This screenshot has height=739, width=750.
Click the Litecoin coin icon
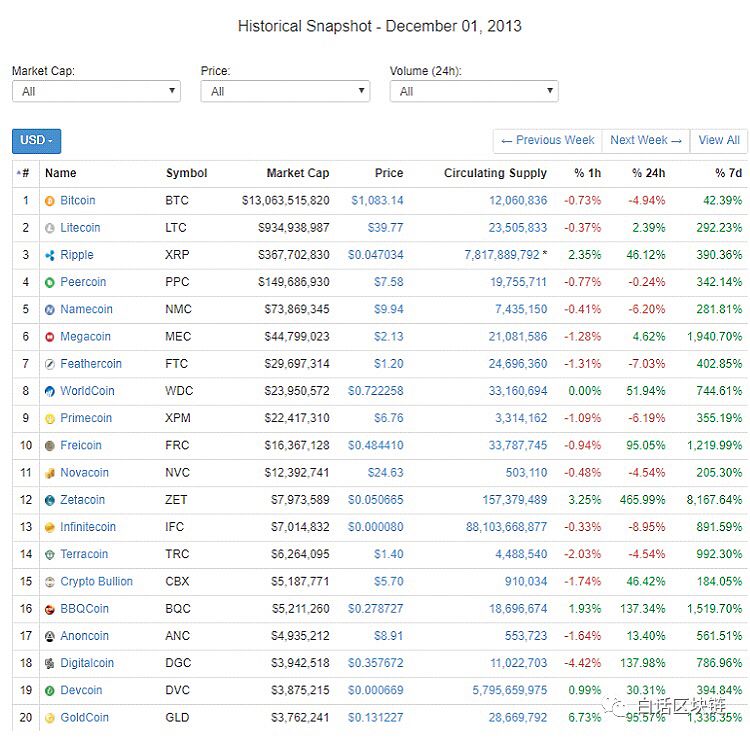coord(50,228)
